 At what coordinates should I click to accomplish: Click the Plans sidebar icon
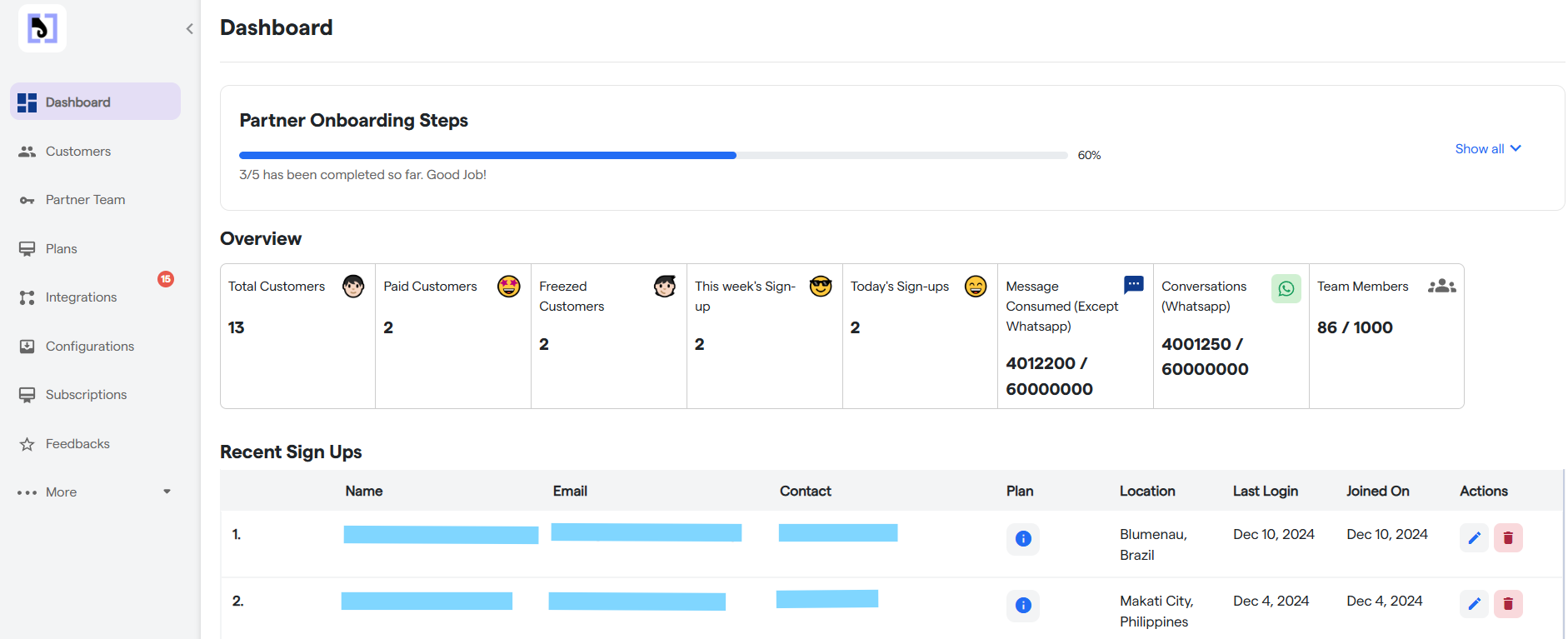(27, 249)
